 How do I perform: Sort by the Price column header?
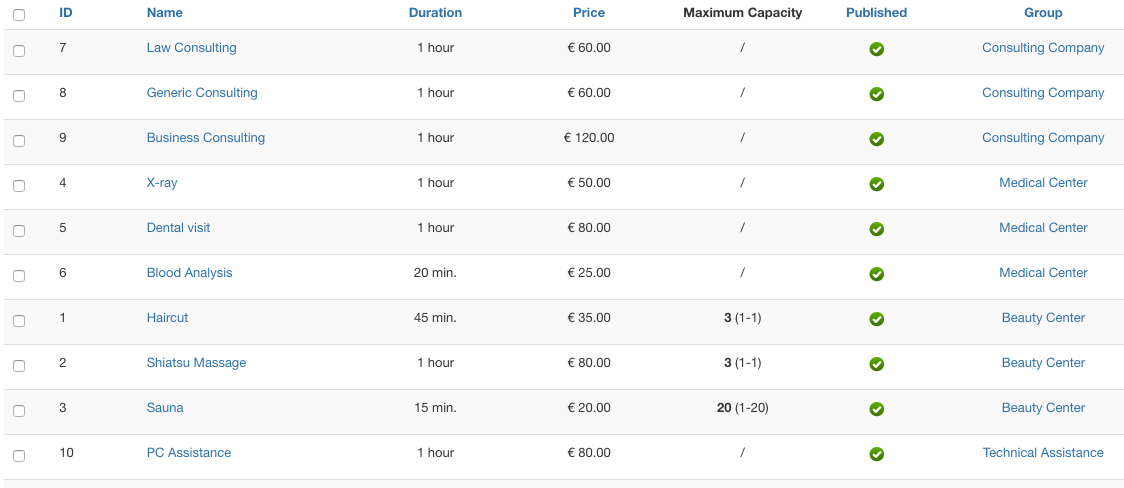[x=589, y=13]
